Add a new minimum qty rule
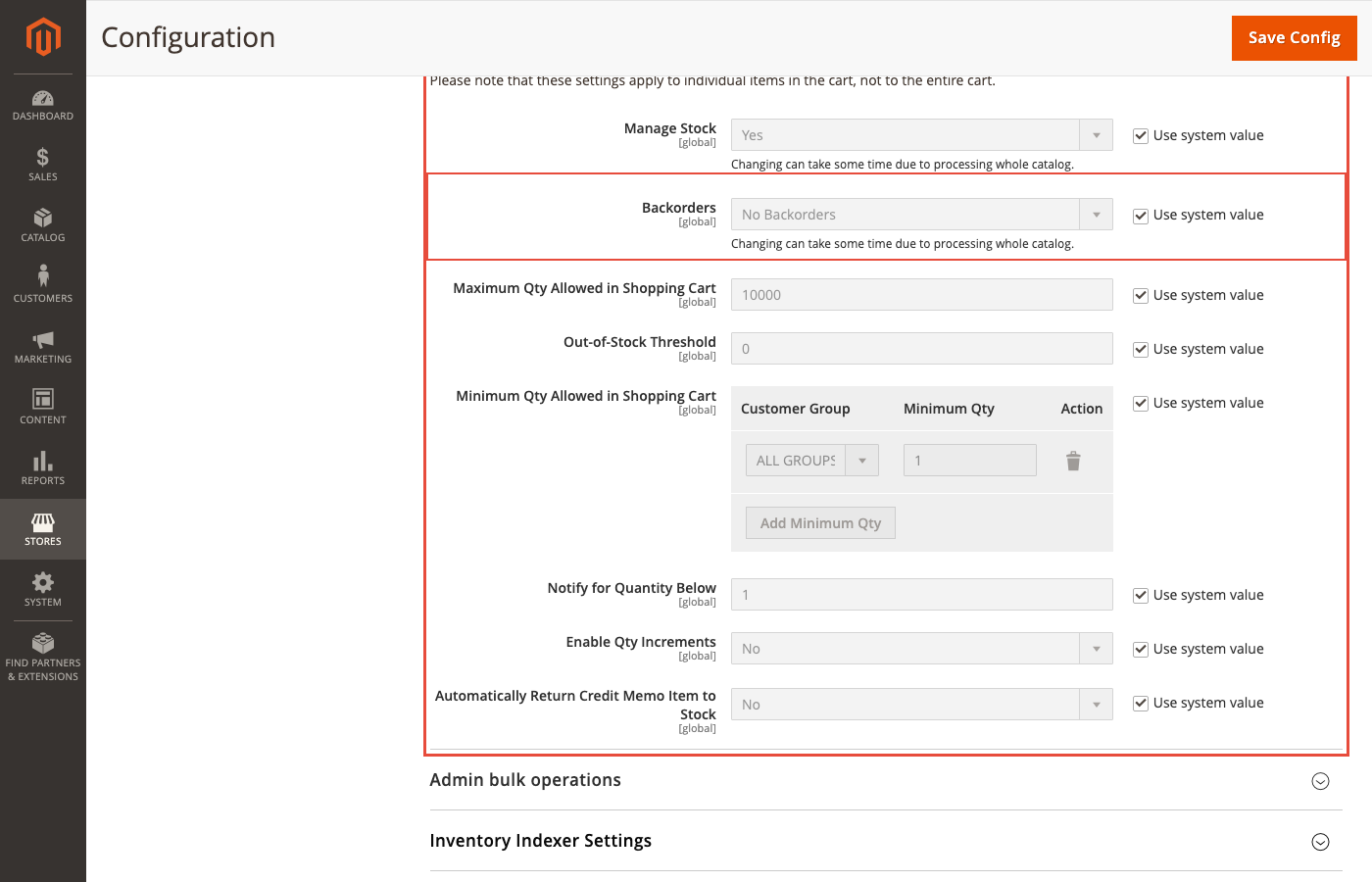 819,522
